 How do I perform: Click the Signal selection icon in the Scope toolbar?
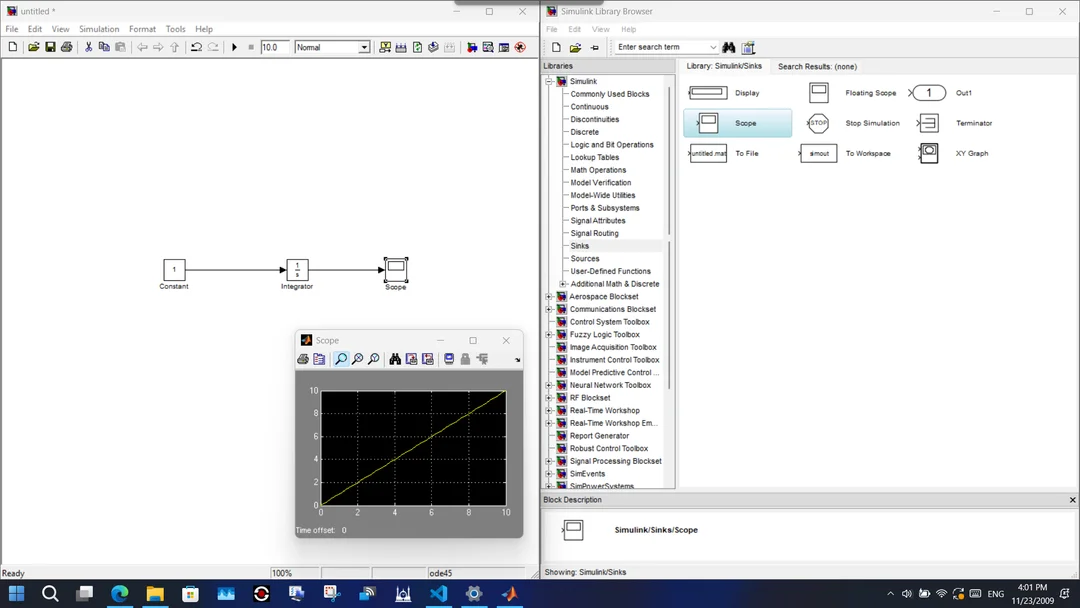[482, 359]
